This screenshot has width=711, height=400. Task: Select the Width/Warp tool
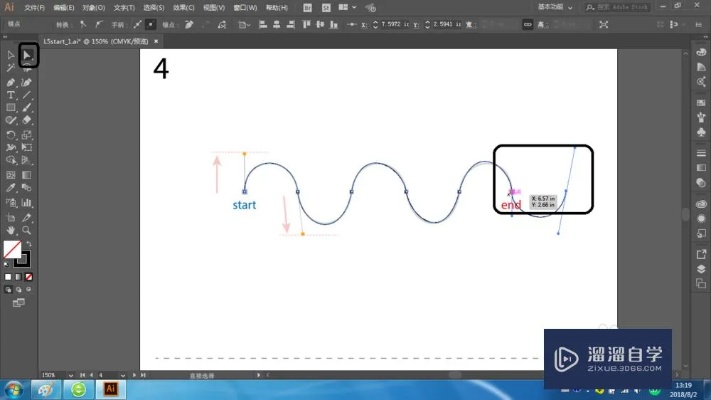(x=10, y=147)
